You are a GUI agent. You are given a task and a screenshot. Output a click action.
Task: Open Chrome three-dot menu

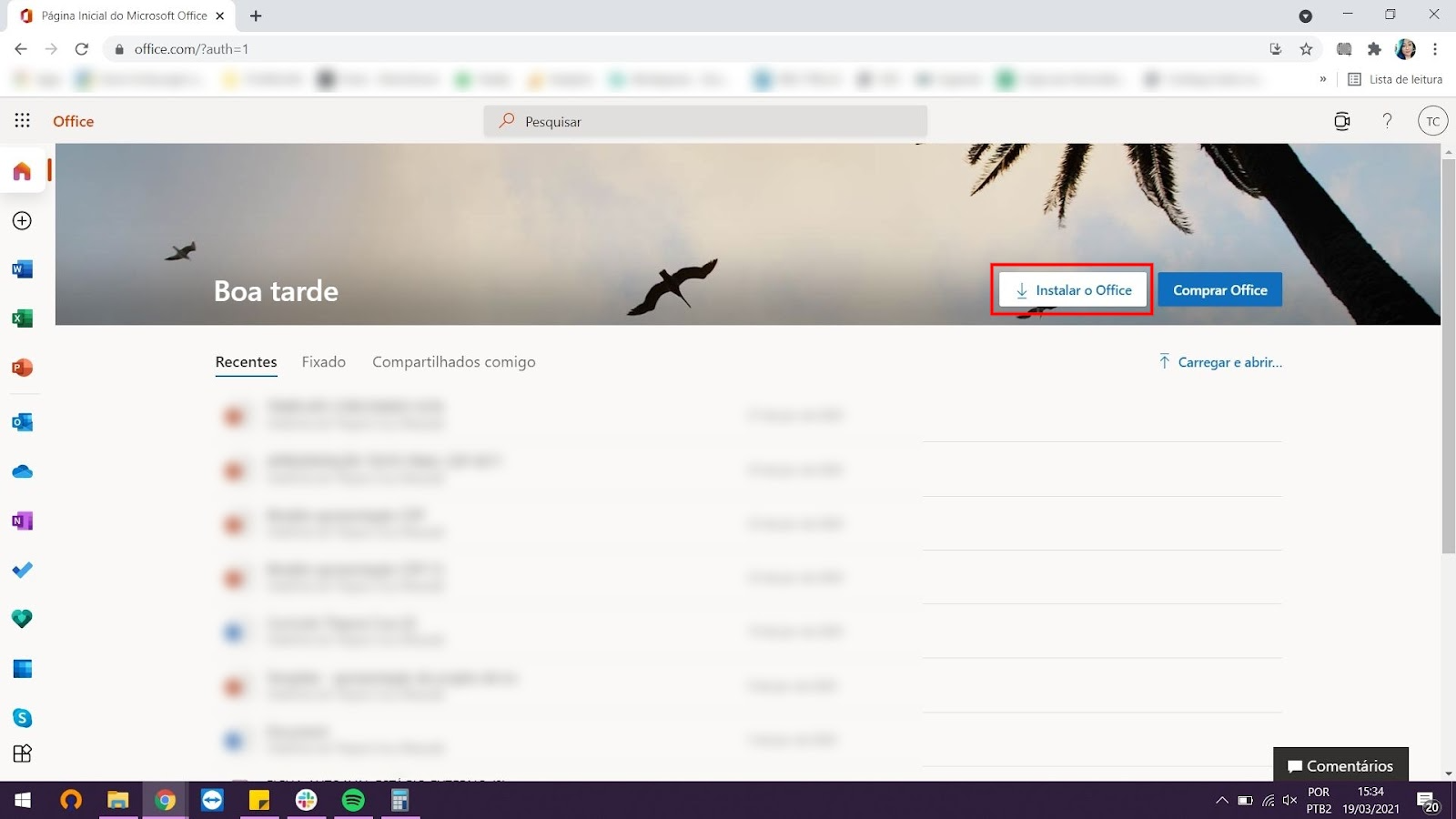[x=1435, y=49]
